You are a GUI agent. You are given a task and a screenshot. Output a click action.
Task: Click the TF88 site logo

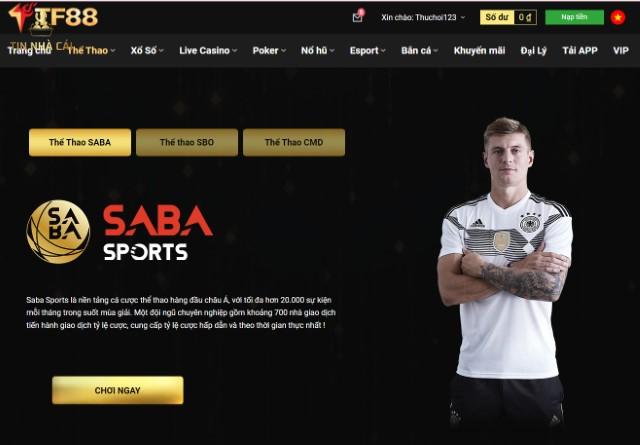coord(53,18)
